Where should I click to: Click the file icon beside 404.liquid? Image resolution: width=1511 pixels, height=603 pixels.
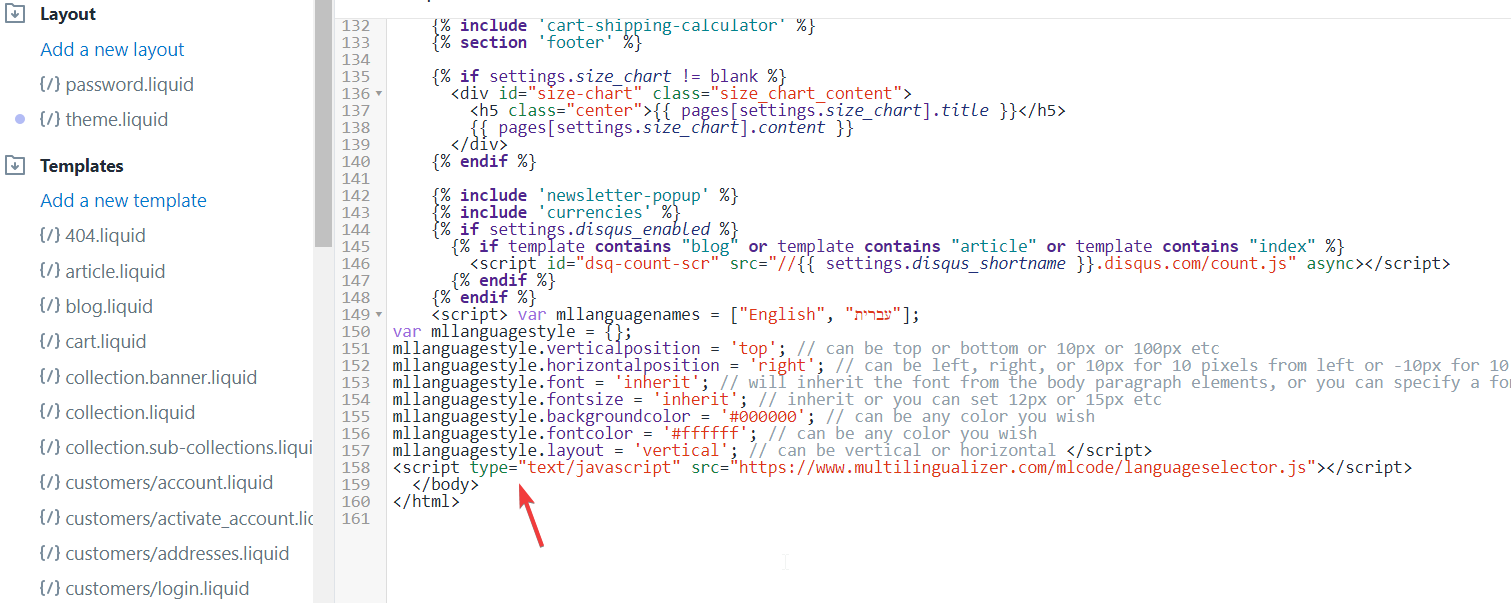point(49,235)
